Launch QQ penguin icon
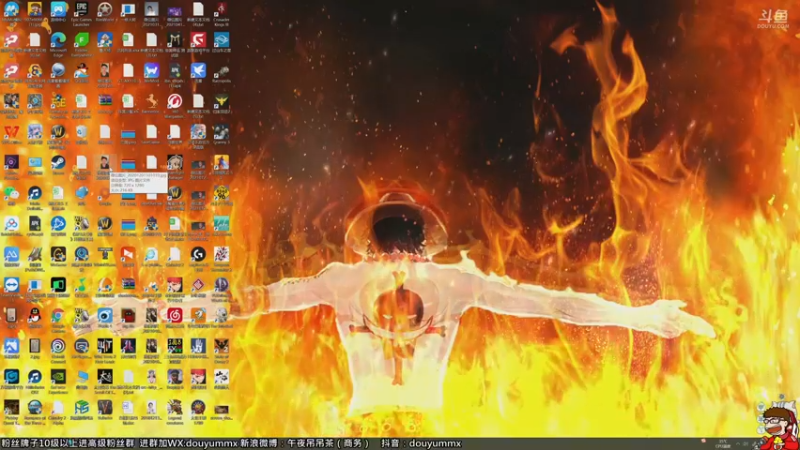 point(34,315)
